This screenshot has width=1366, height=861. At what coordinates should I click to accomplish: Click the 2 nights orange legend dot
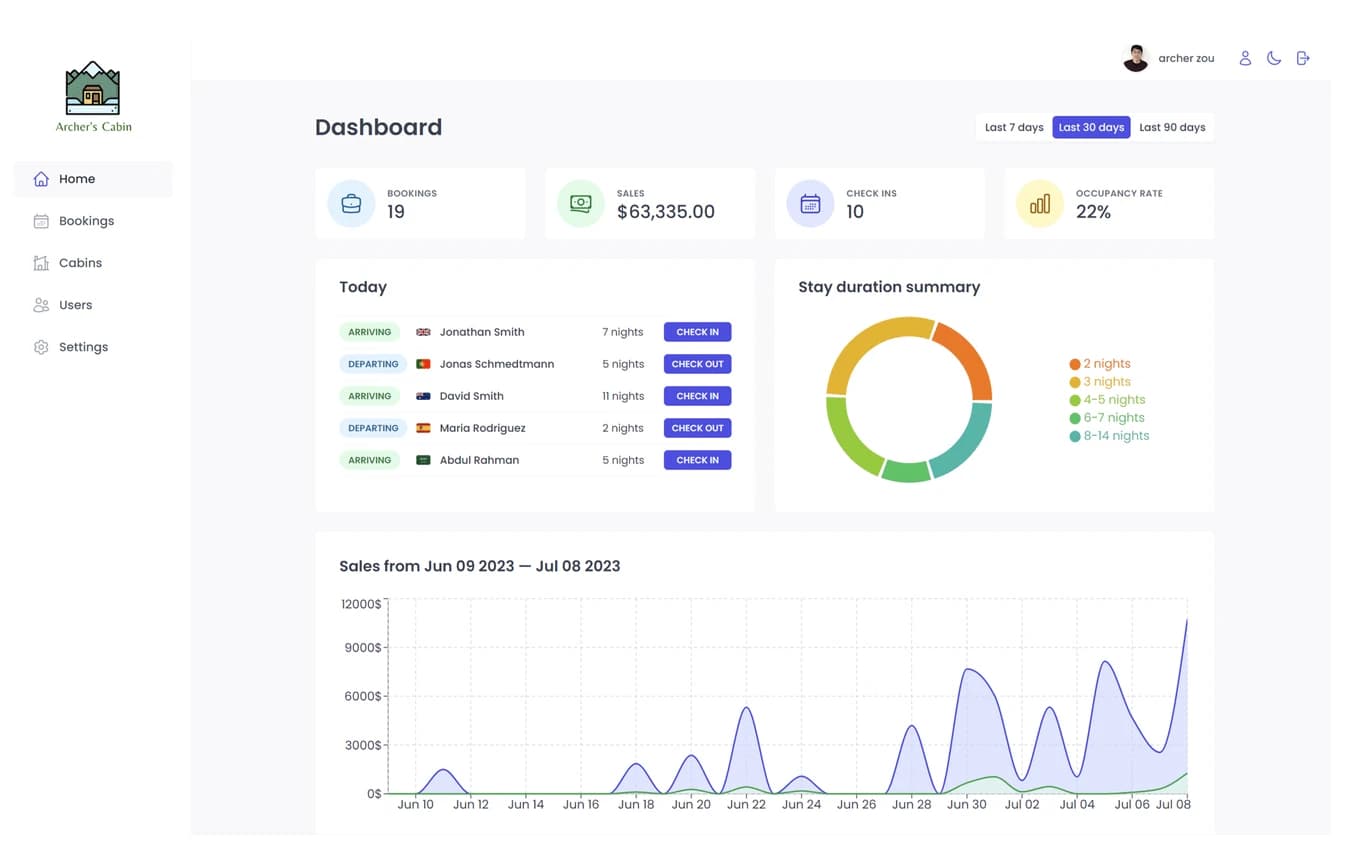(x=1075, y=364)
